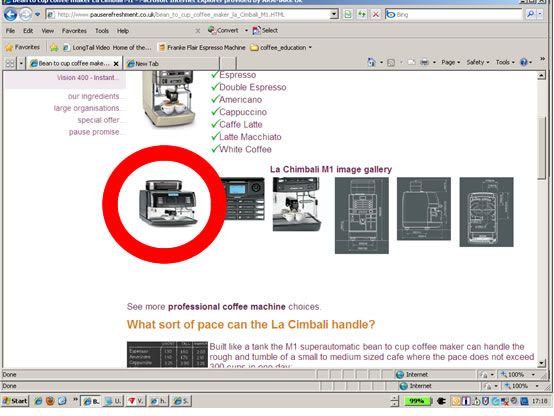Click the Home icon in command bar
The image size is (554, 416).
tap(371, 62)
